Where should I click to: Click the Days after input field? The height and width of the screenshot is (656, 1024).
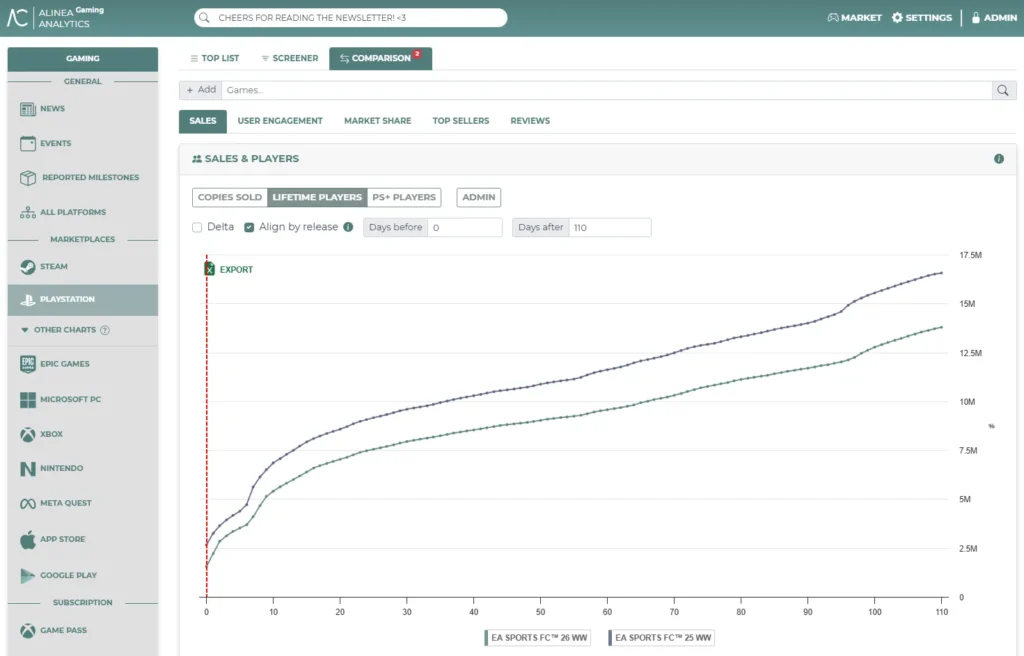[610, 228]
